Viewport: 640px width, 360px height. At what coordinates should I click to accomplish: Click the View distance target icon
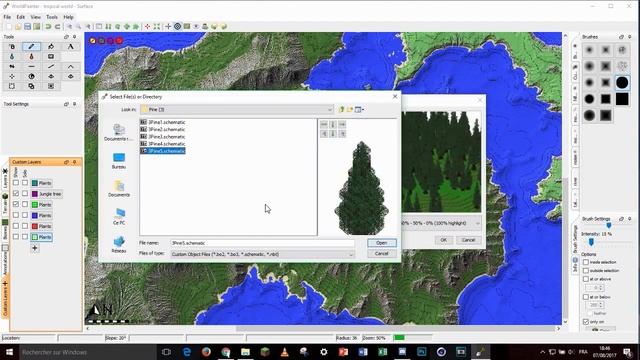tap(177, 27)
